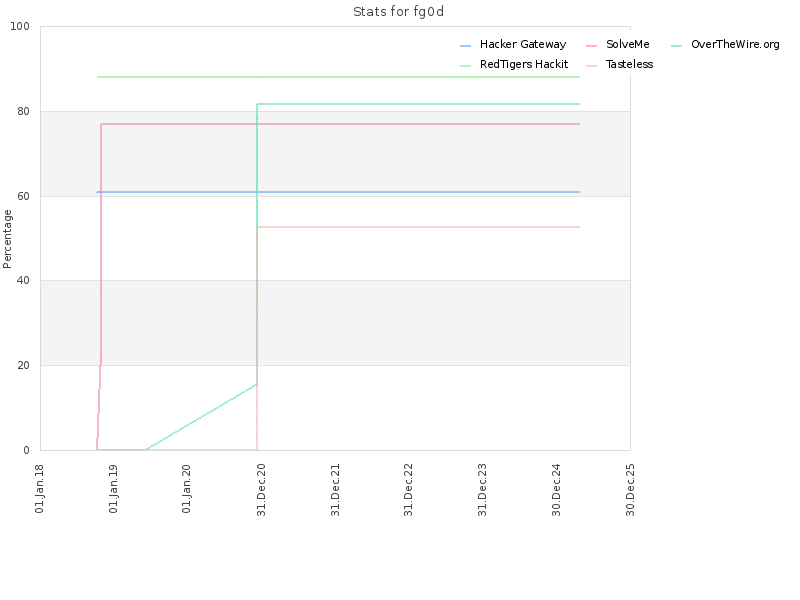This screenshot has height=600, width=800.
Task: Click the light pink Tasteless legend marker
Action: tap(591, 66)
